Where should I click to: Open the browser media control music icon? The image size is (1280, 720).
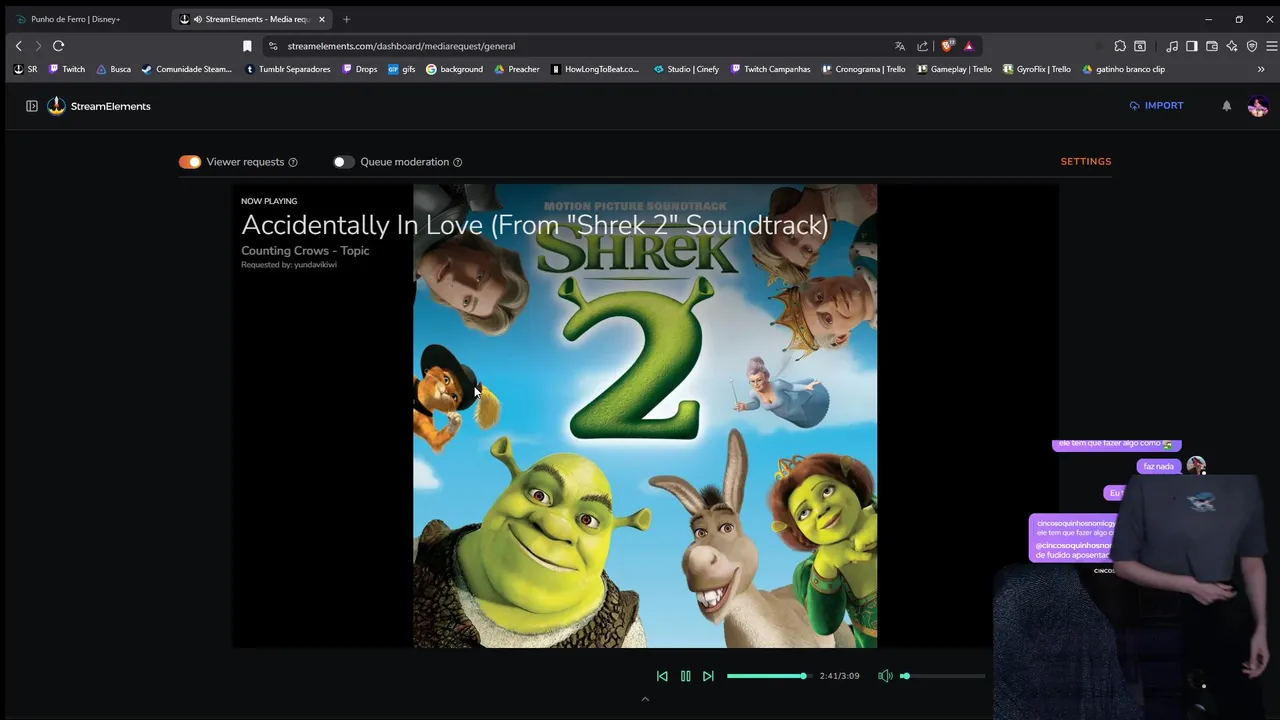1172,46
